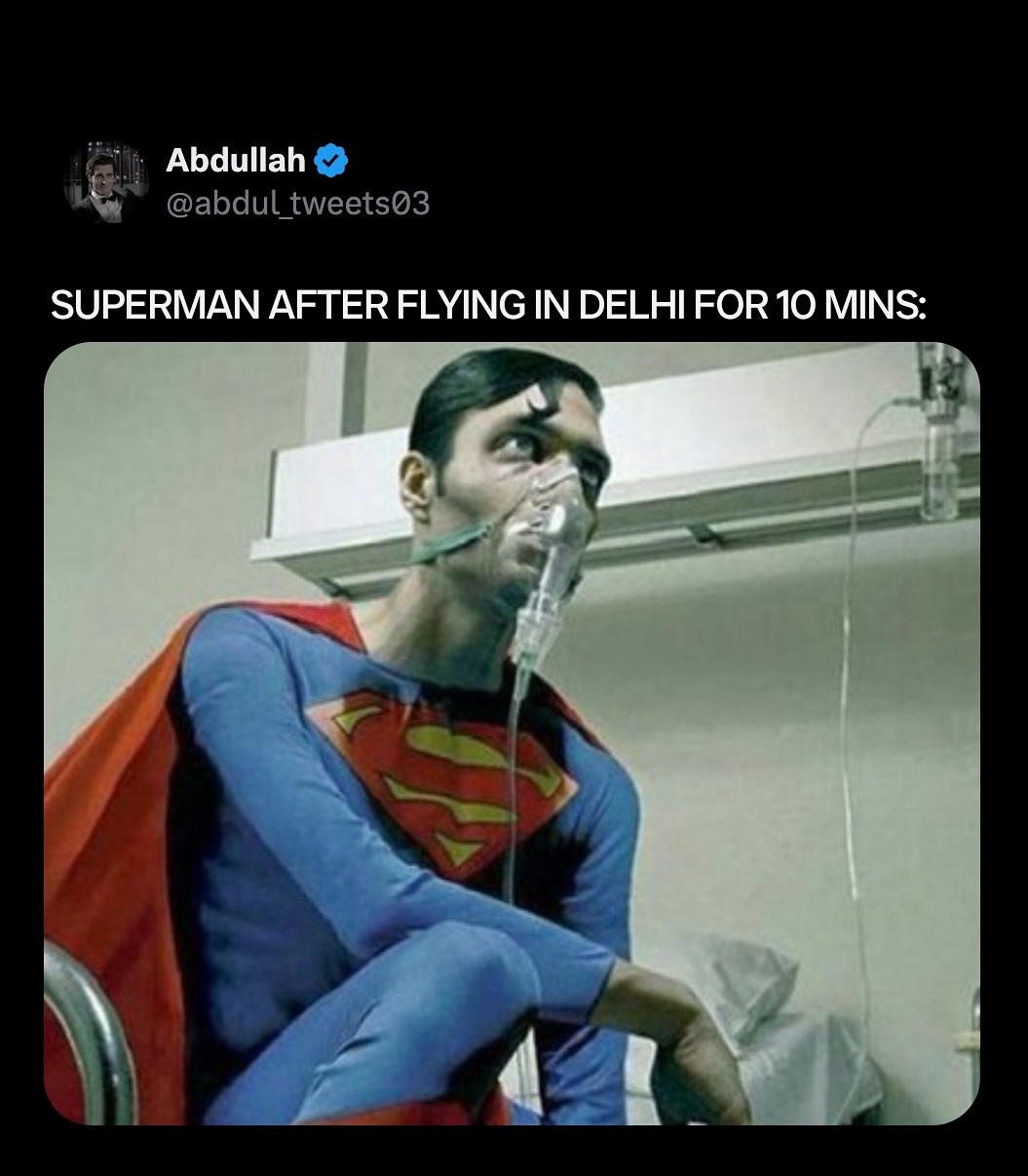Open the Abdullah display name
This screenshot has height=1176, width=1028.
pyautogui.click(x=236, y=160)
